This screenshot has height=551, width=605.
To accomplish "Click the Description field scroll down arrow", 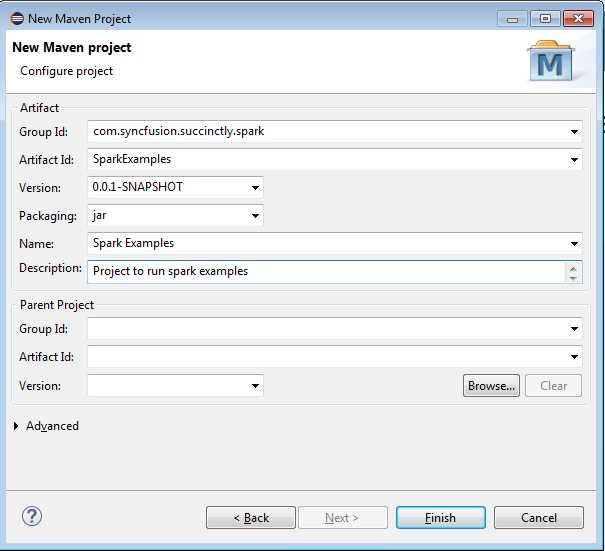I will click(573, 278).
